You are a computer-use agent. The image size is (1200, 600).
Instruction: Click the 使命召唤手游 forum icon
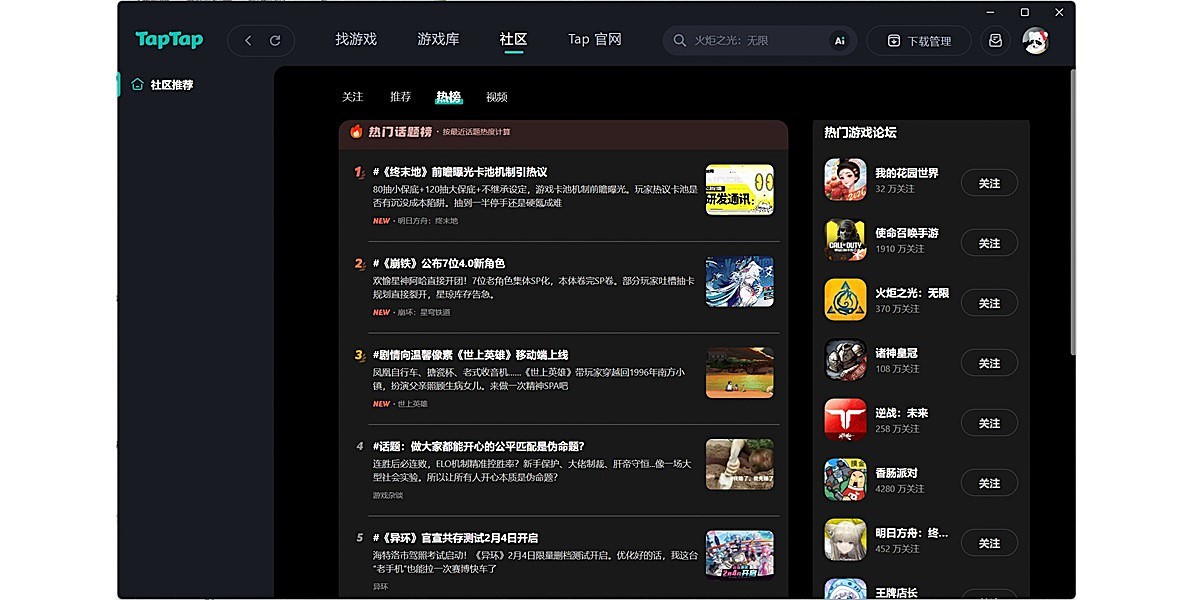845,242
